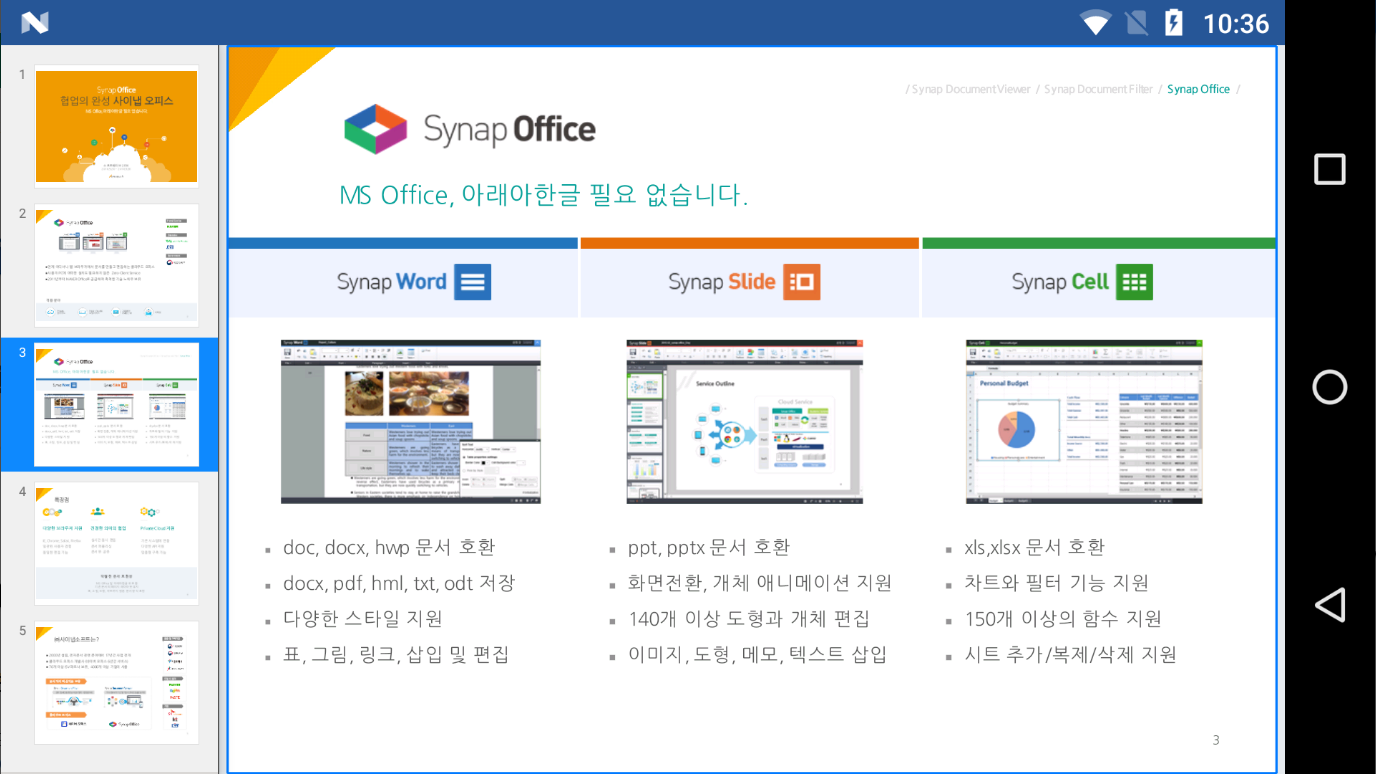Tap the no-SIM status icon
The width and height of the screenshot is (1376, 774).
point(1136,22)
